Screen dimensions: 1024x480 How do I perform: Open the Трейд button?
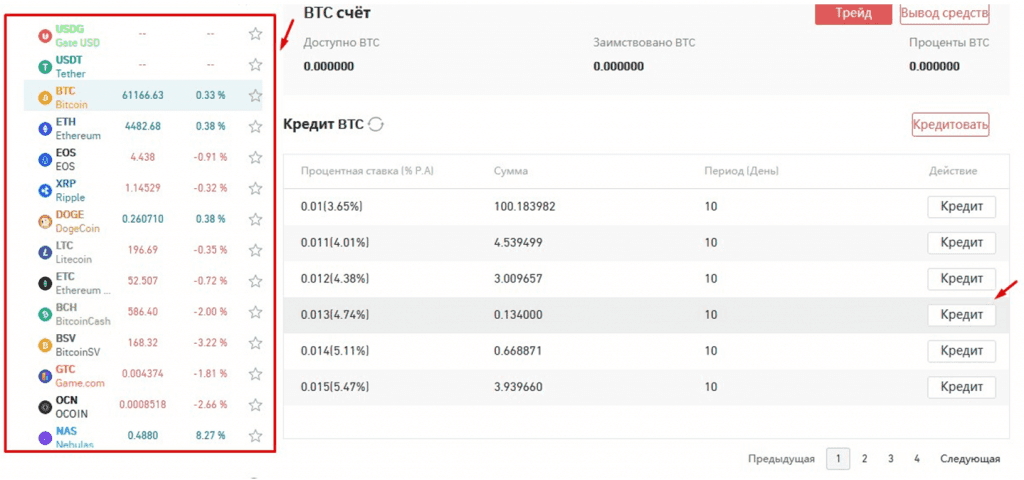[853, 14]
